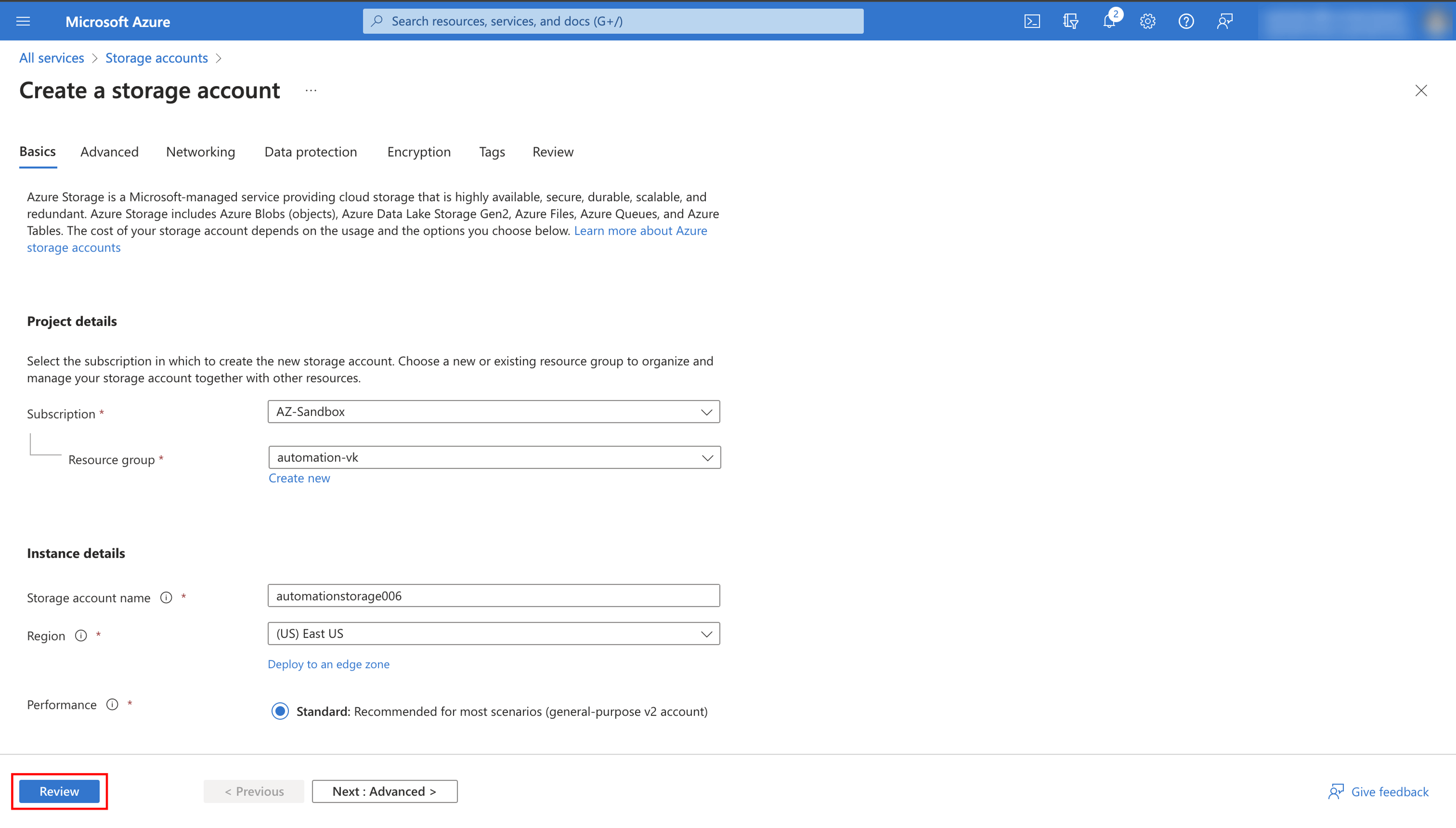Close the Create a storage account blade
1456x828 pixels.
click(1421, 90)
